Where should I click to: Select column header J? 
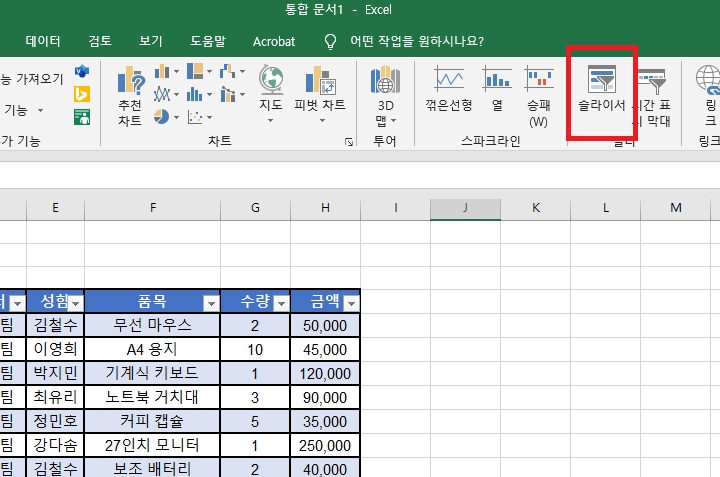coord(465,208)
